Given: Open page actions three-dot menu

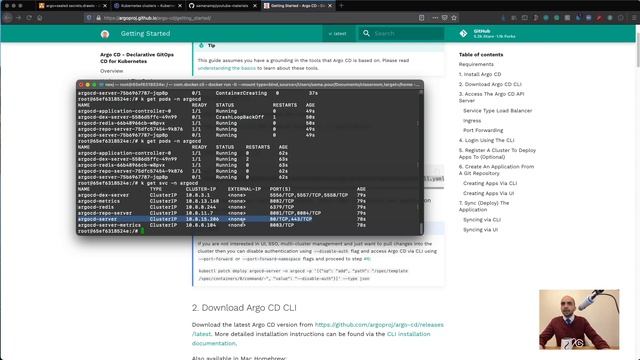Looking at the screenshot, I should tap(435, 18).
